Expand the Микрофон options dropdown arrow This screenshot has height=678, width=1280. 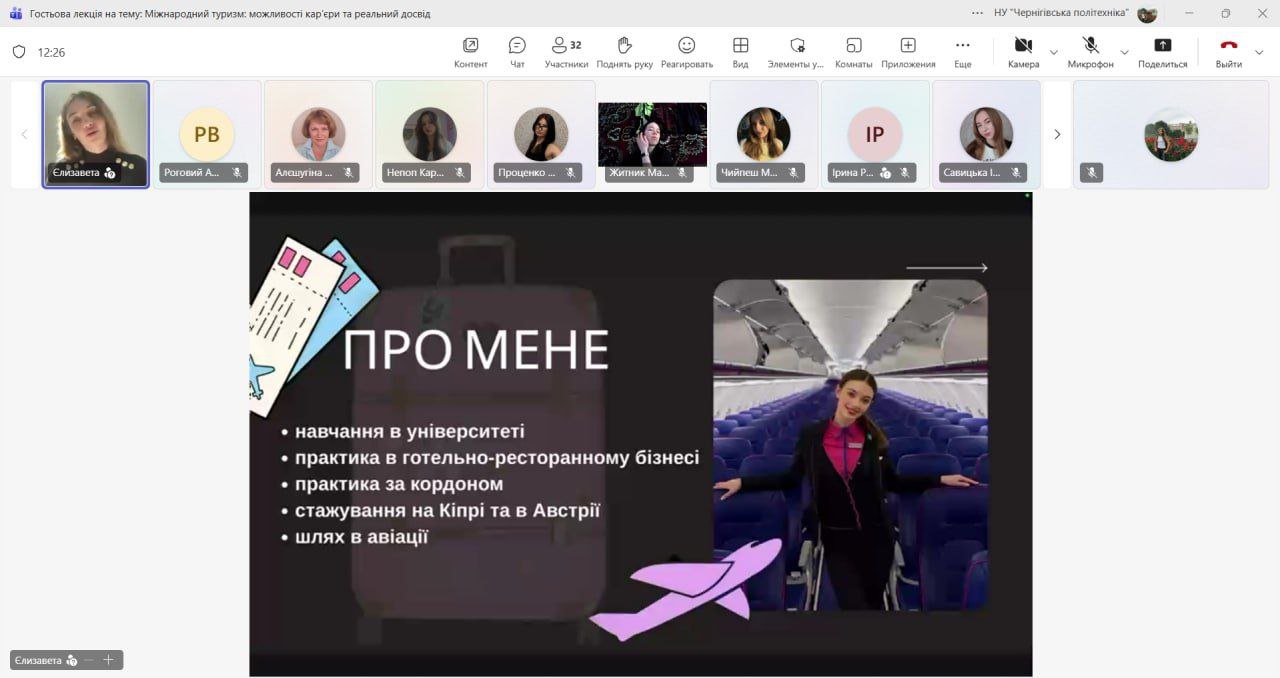click(x=1124, y=52)
